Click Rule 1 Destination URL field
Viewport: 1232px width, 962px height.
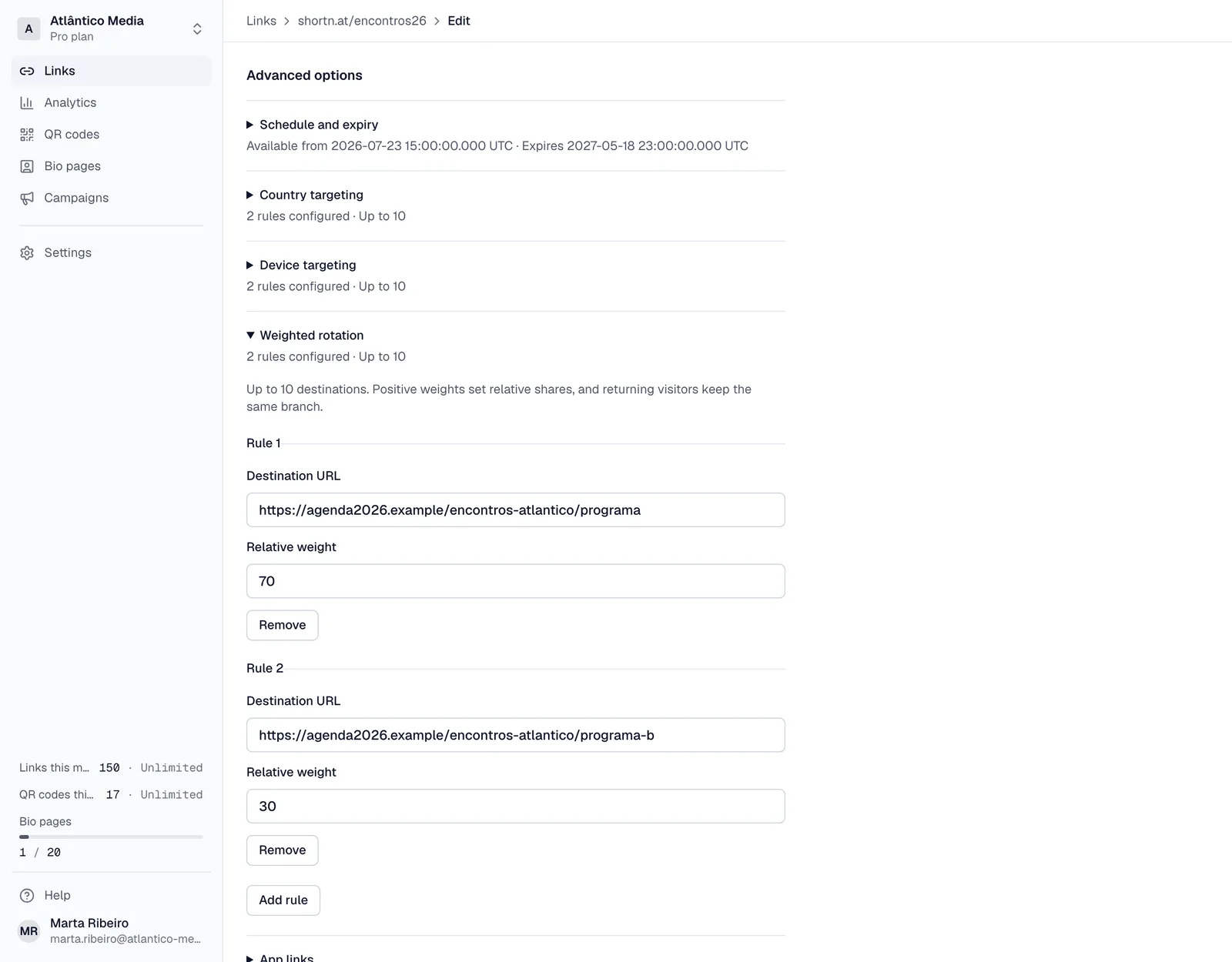(516, 510)
